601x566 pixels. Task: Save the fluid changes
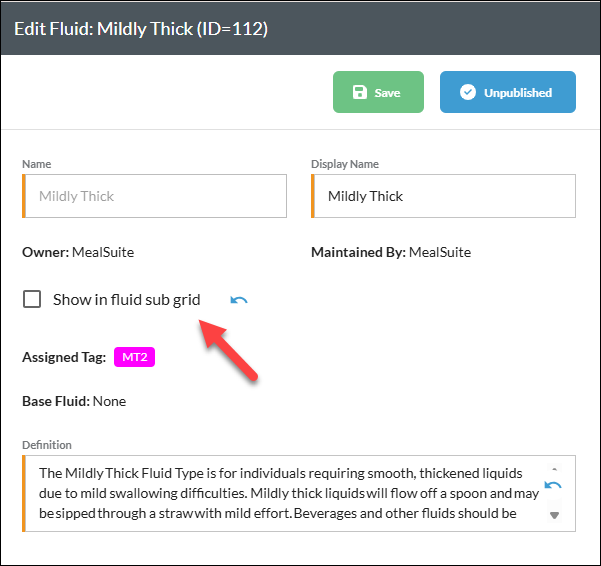378,92
